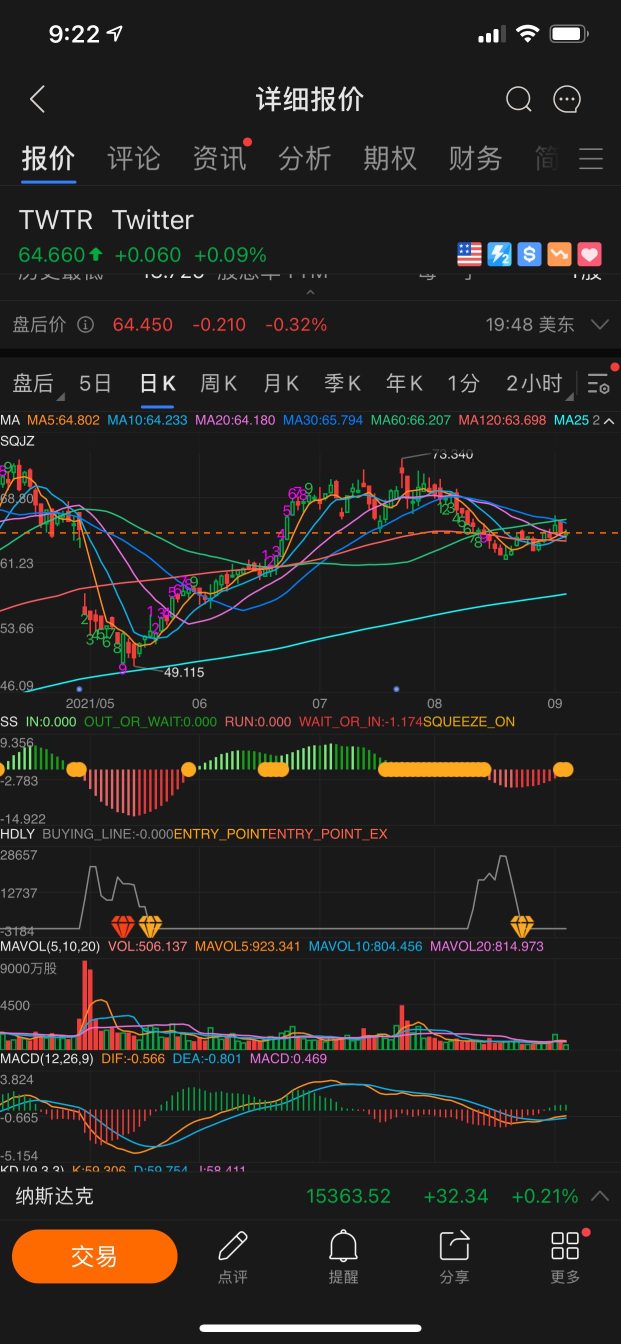Switch to the 报价 tab

tap(48, 158)
